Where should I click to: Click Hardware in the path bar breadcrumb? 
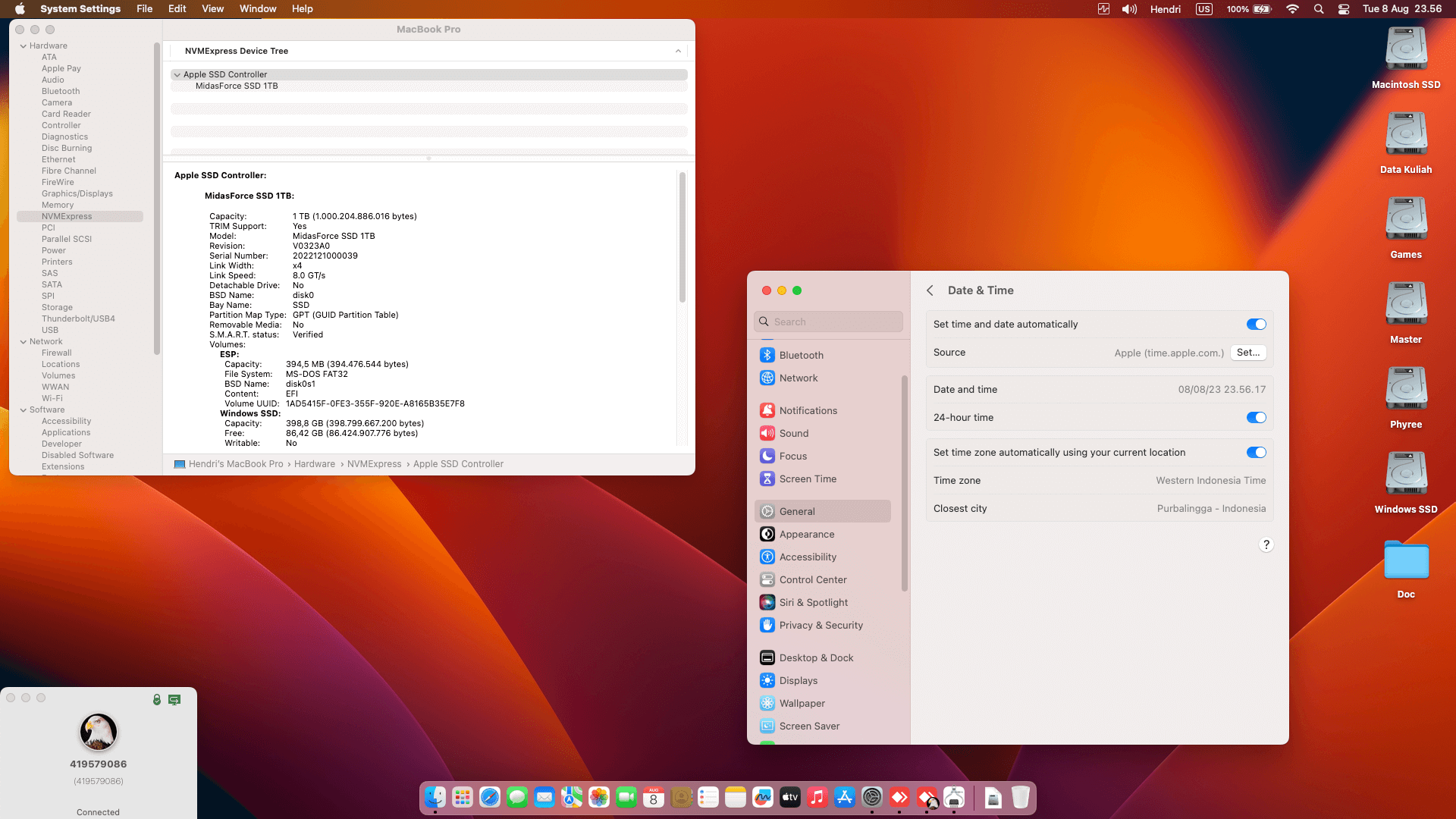(x=315, y=464)
